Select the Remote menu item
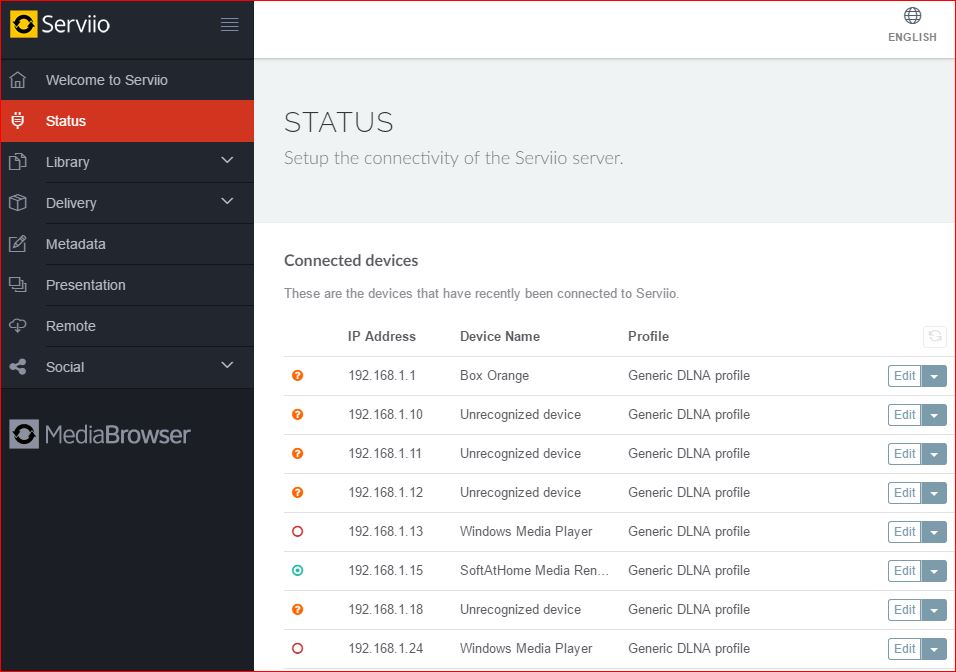 point(70,326)
